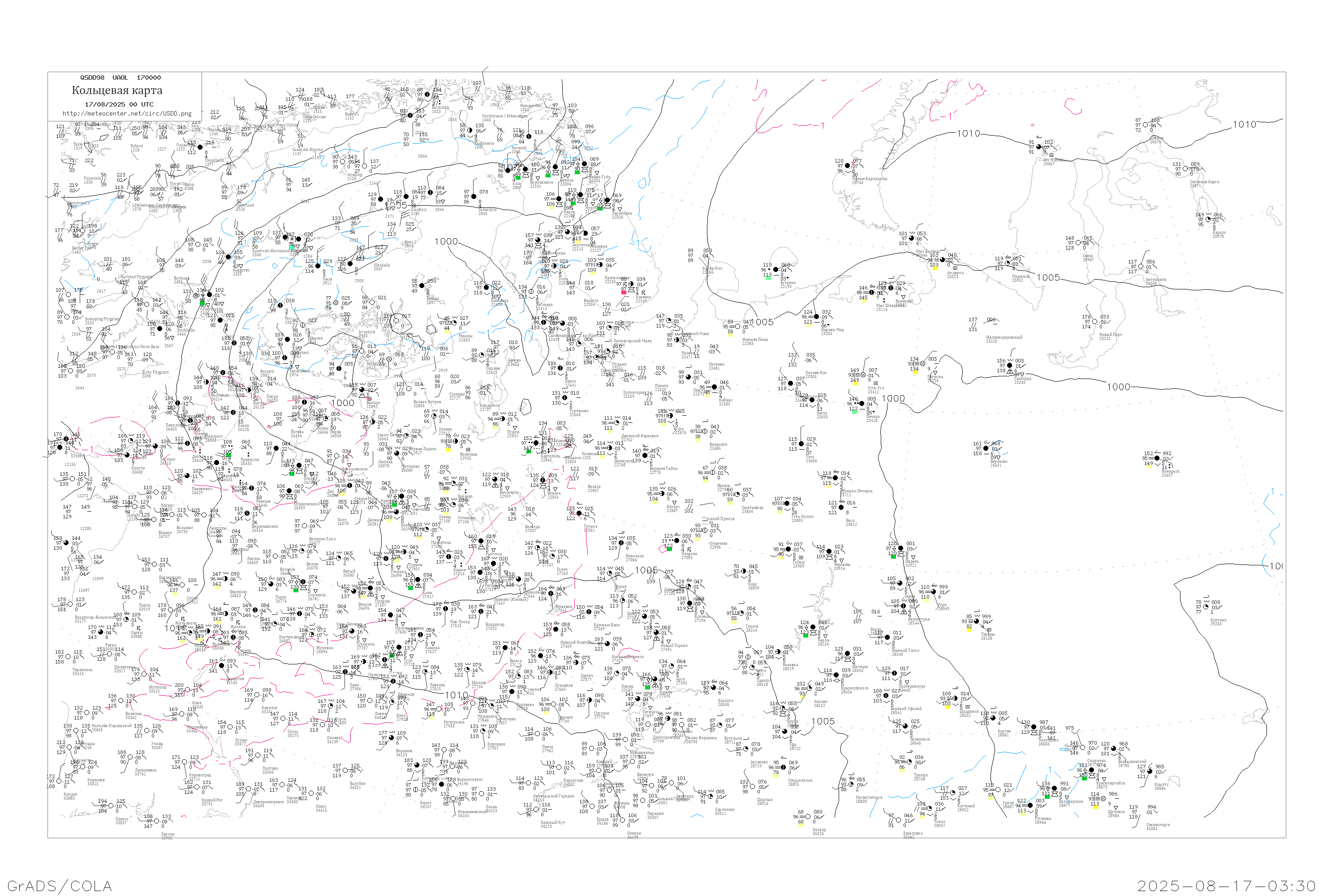Click the meteocenter.net USDD.png URL
This screenshot has width=1344, height=896.
126,113
